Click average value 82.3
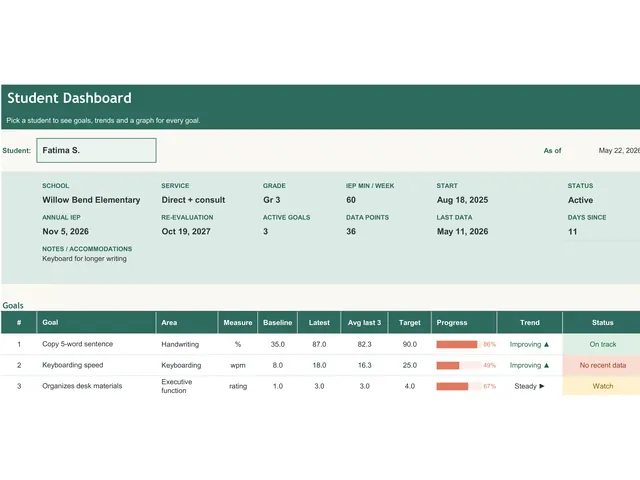This screenshot has height=480, width=640. pos(364,344)
